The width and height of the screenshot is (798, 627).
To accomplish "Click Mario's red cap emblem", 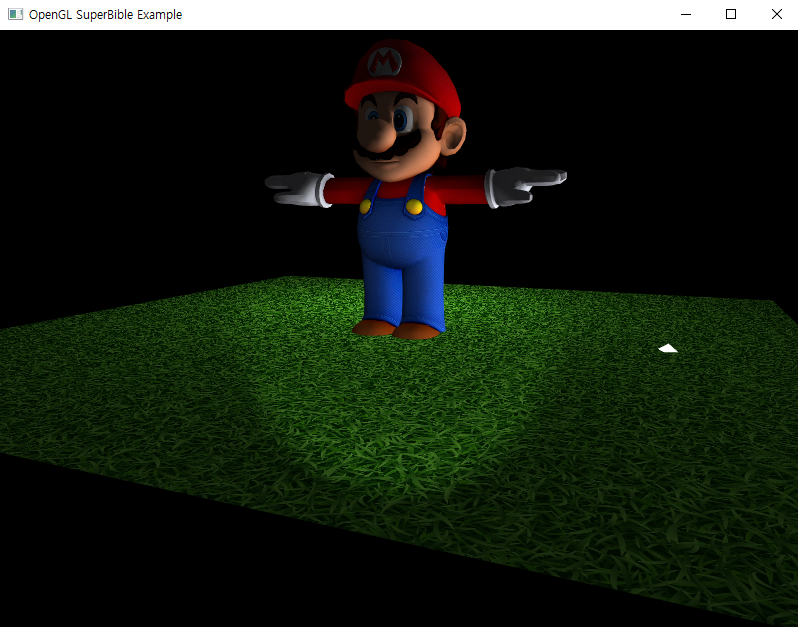I will coord(384,62).
